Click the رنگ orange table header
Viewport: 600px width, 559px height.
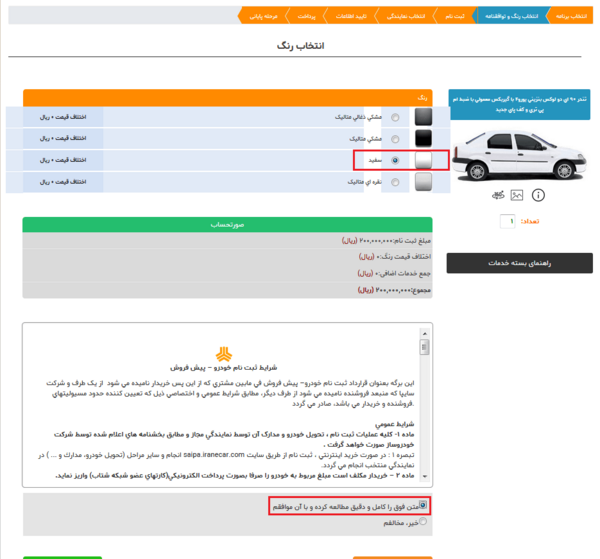coord(228,98)
